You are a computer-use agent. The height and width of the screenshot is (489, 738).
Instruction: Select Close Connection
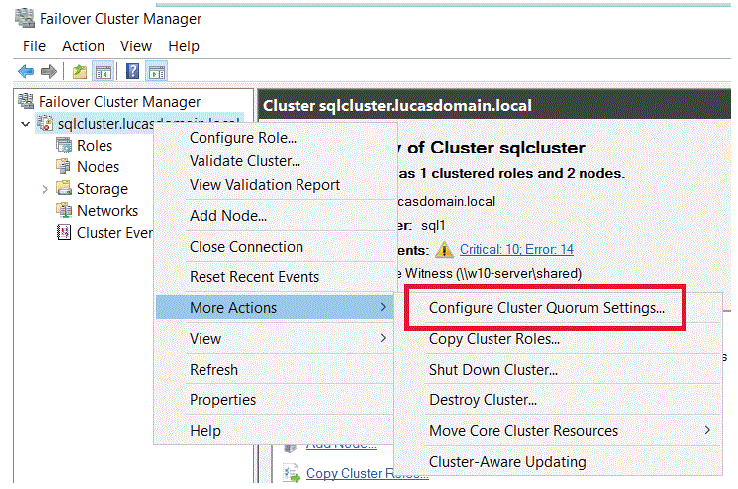(246, 247)
